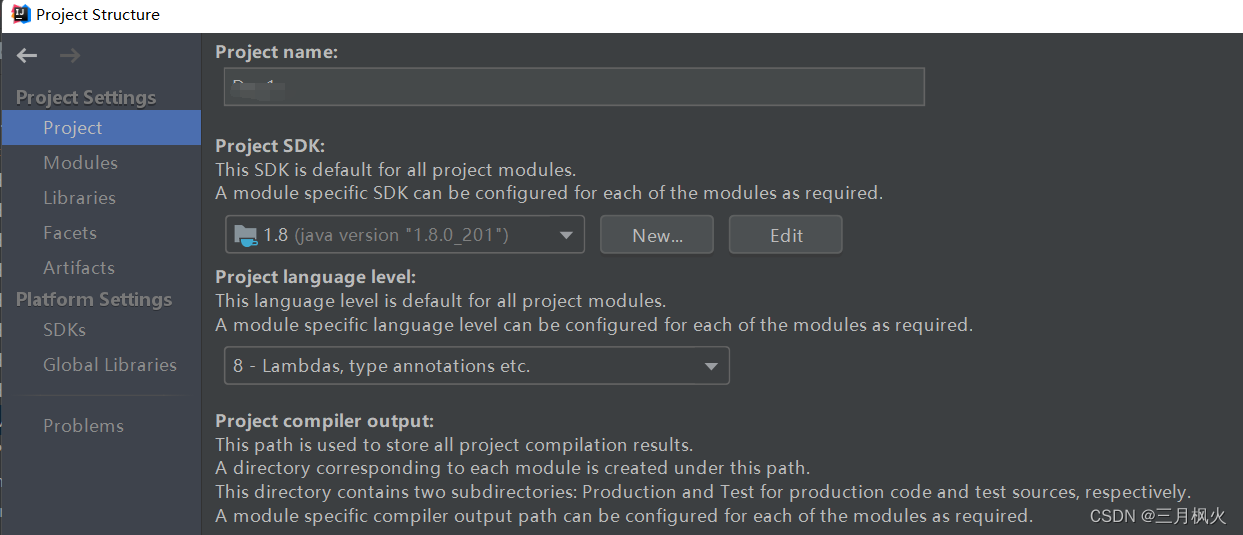
Task: Open the Modules settings page
Action: pyautogui.click(x=80, y=163)
